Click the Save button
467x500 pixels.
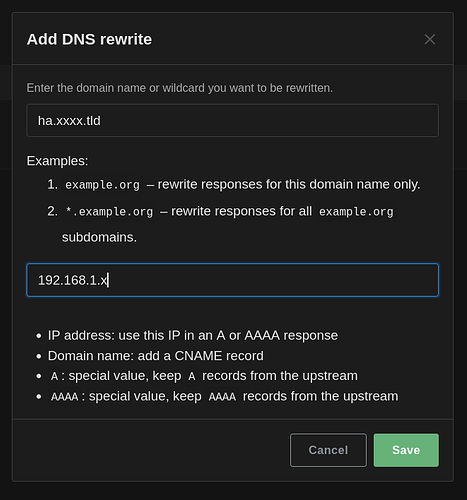(406, 450)
